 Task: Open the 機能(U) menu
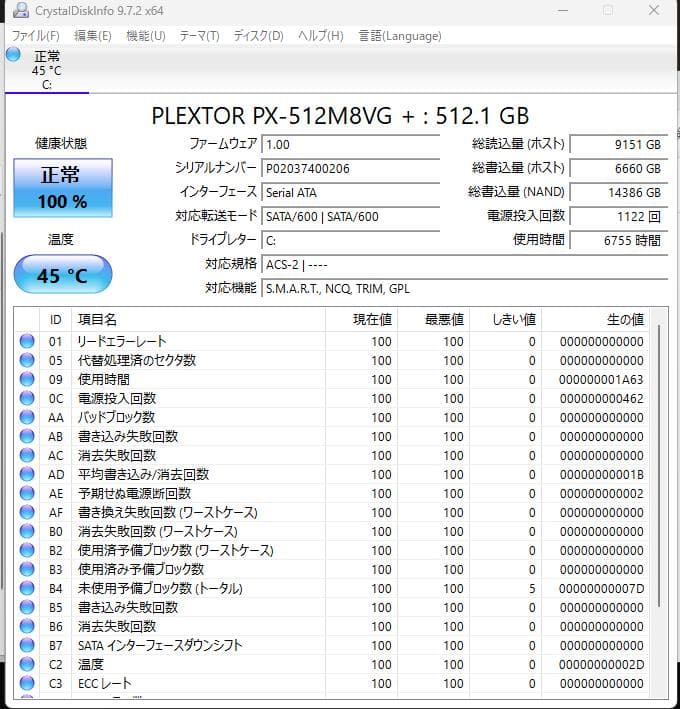tap(146, 36)
